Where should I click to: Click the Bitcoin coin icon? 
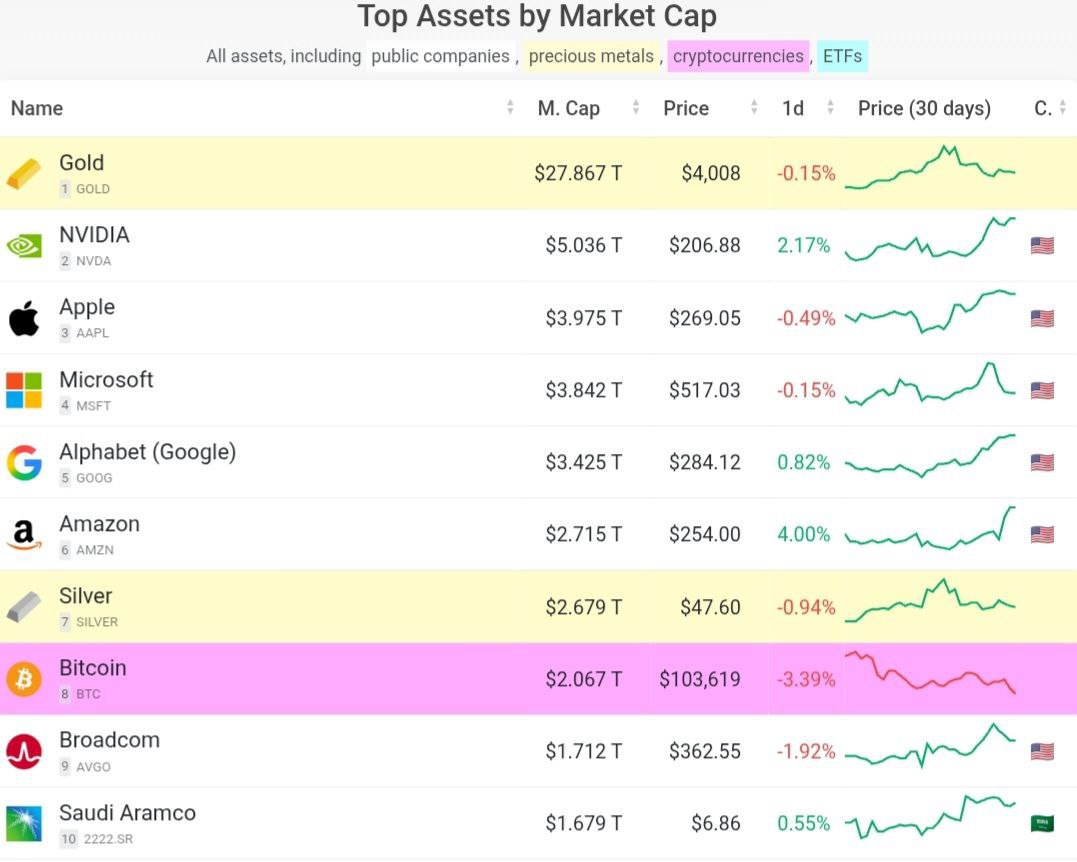click(x=24, y=680)
